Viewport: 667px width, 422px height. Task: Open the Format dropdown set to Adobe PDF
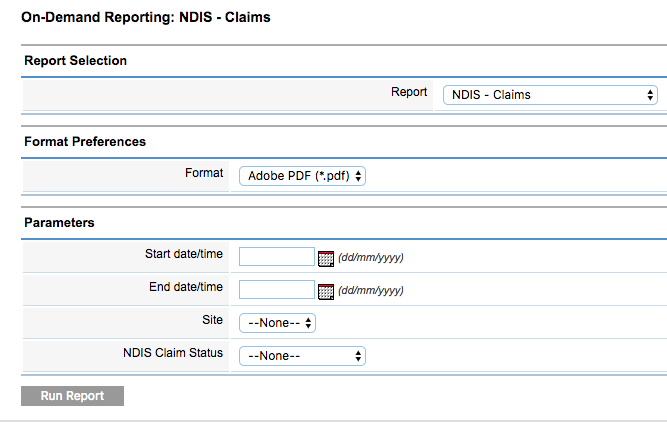point(302,176)
